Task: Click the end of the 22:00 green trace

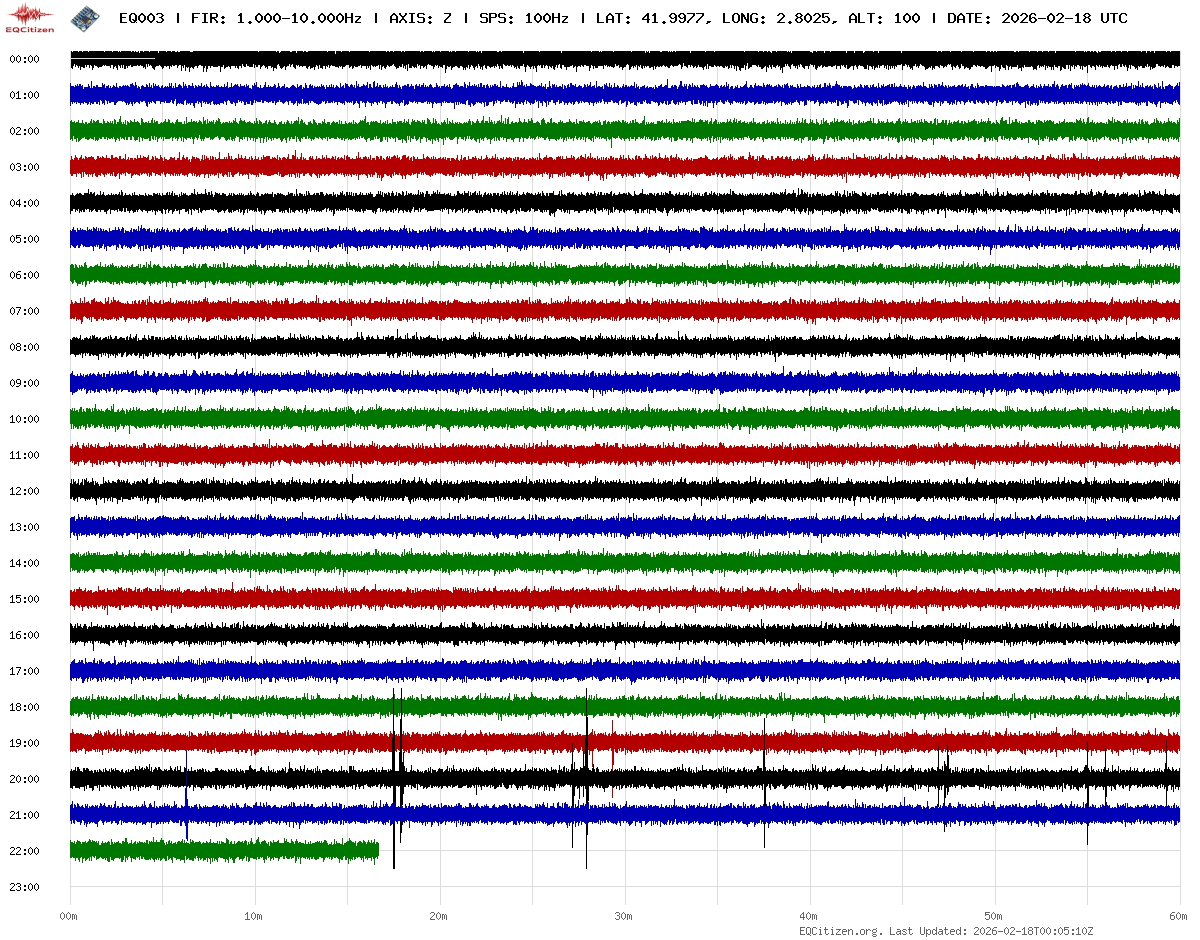Action: 377,851
